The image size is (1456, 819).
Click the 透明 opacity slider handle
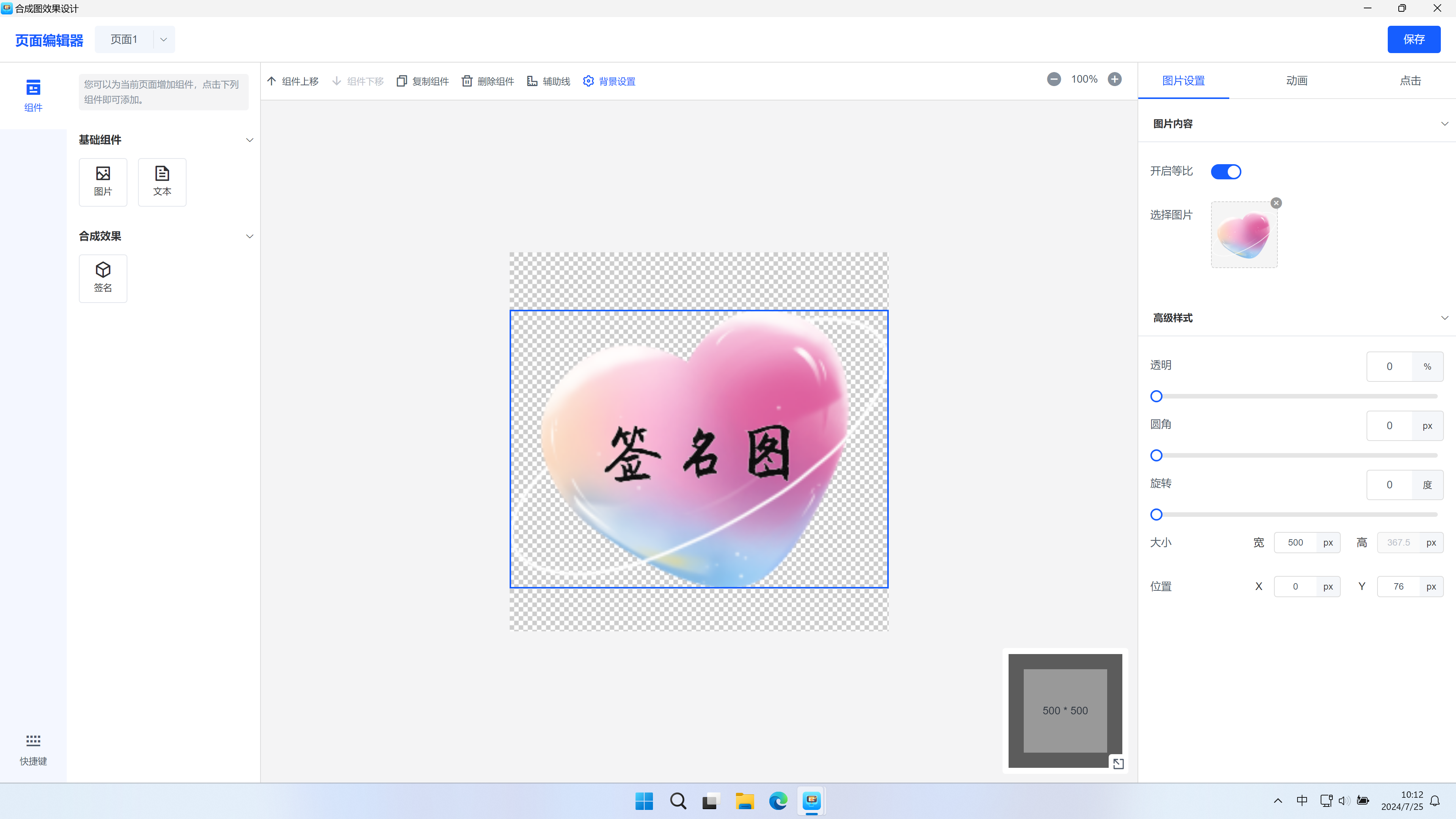click(1156, 396)
